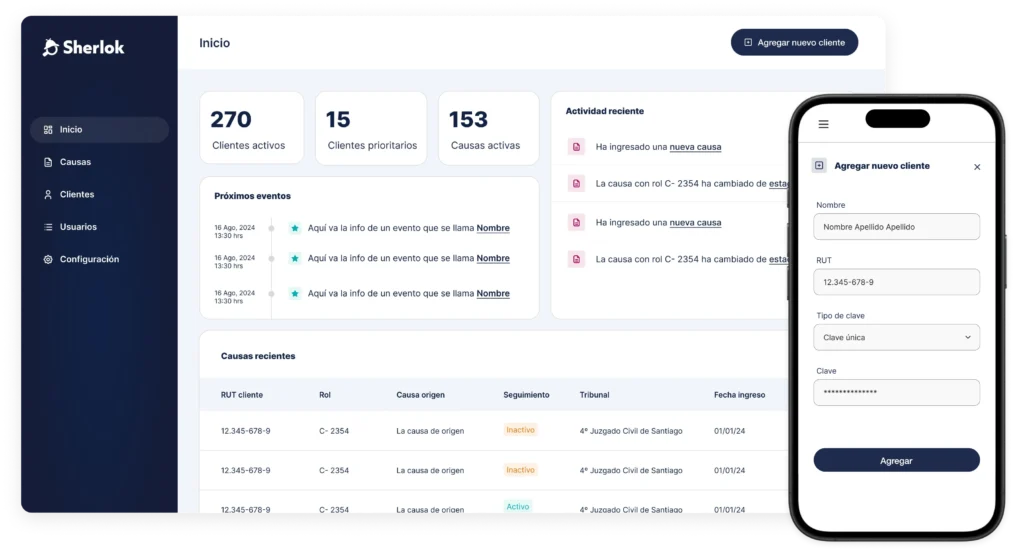Close the mobile Agregar nuevo cliente form

(x=977, y=167)
